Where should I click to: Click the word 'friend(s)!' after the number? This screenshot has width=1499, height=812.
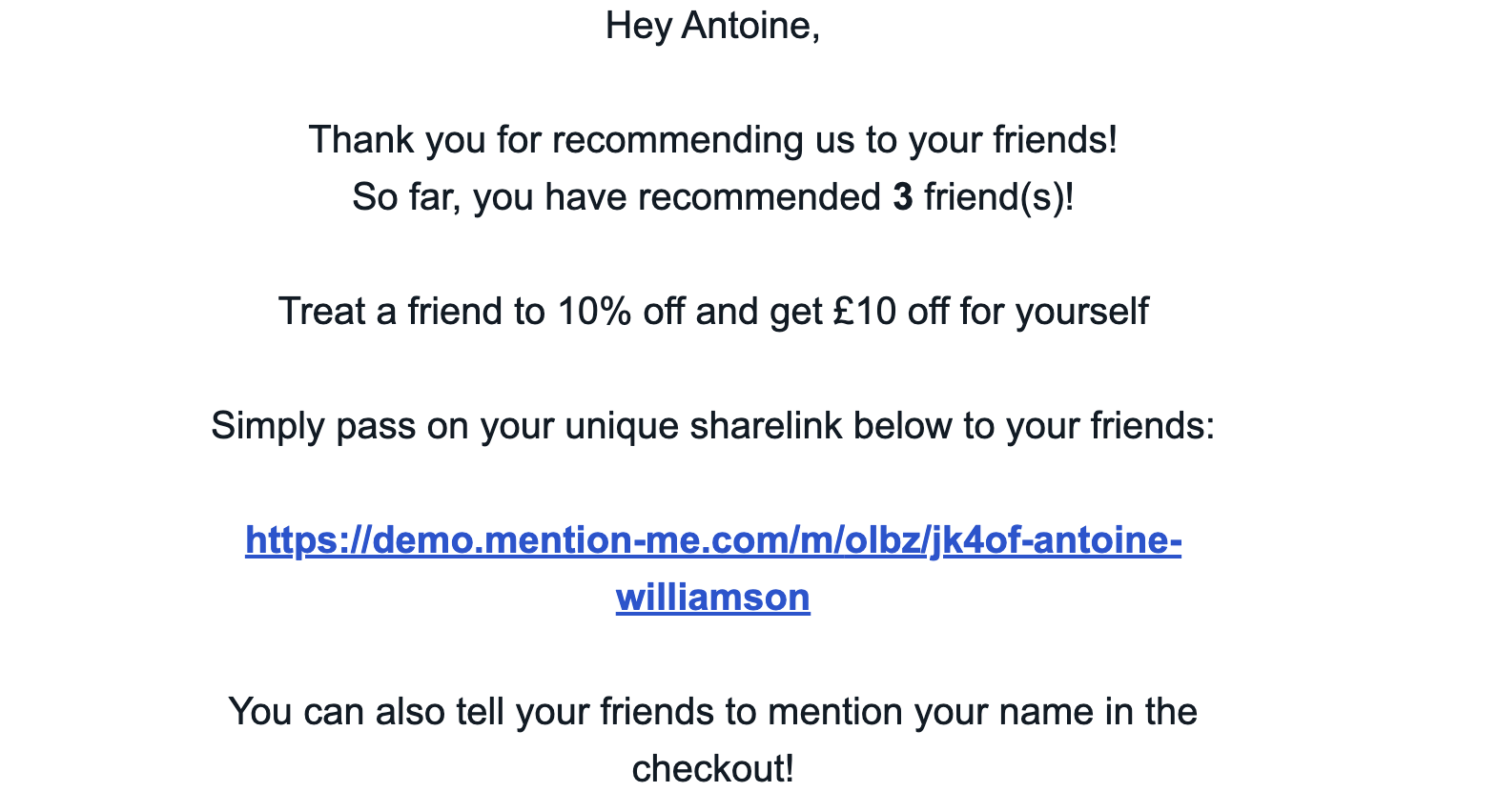pos(999,197)
